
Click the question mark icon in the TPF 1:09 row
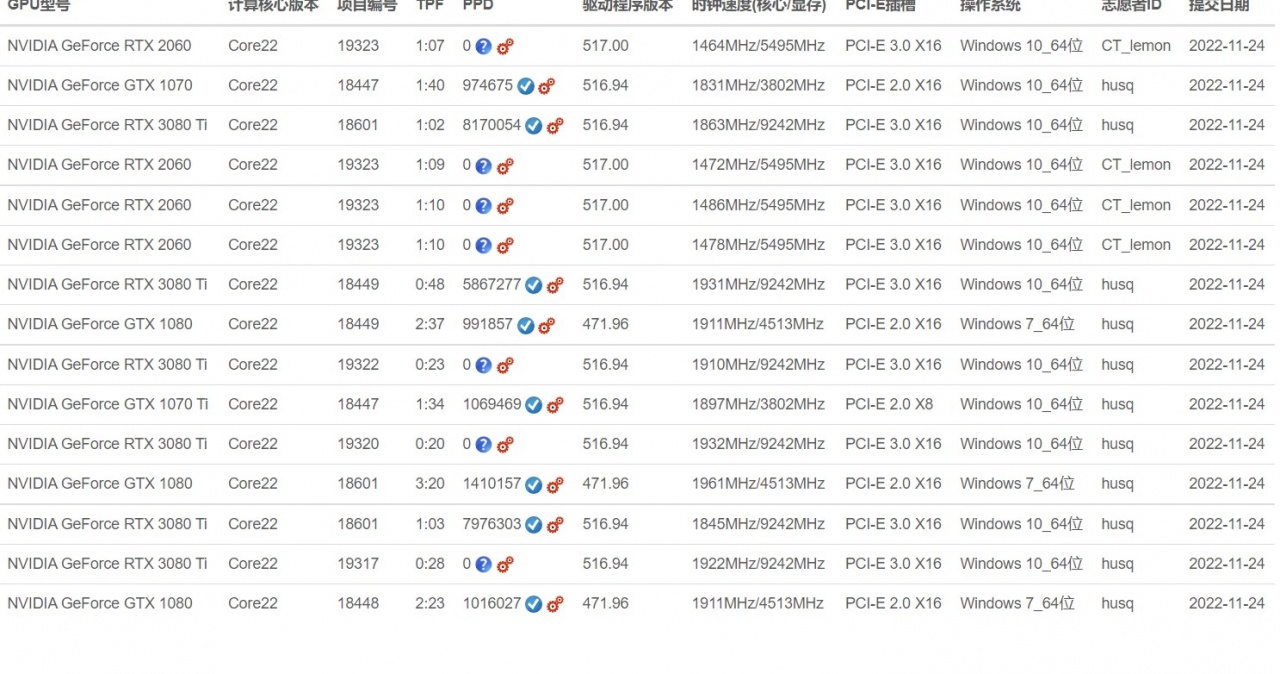click(484, 166)
